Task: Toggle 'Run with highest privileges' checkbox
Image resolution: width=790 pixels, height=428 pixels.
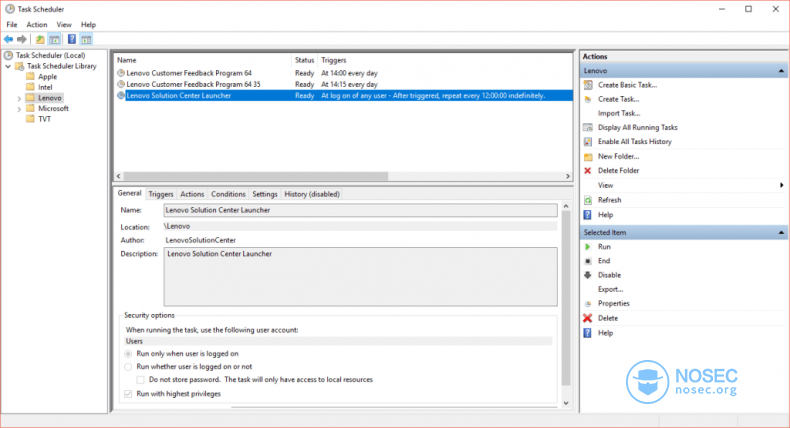Action: [x=128, y=394]
